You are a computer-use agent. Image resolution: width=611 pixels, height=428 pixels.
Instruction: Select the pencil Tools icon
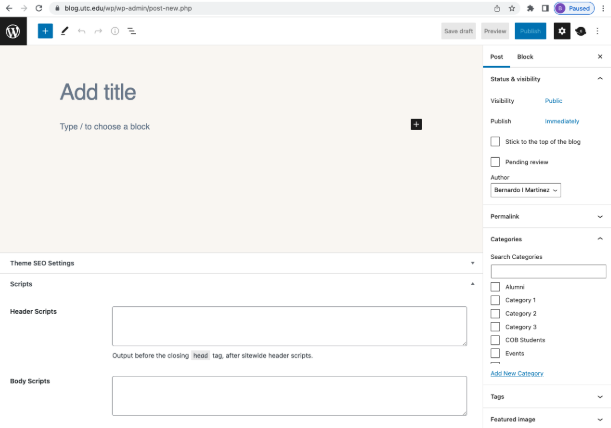pyautogui.click(x=65, y=31)
